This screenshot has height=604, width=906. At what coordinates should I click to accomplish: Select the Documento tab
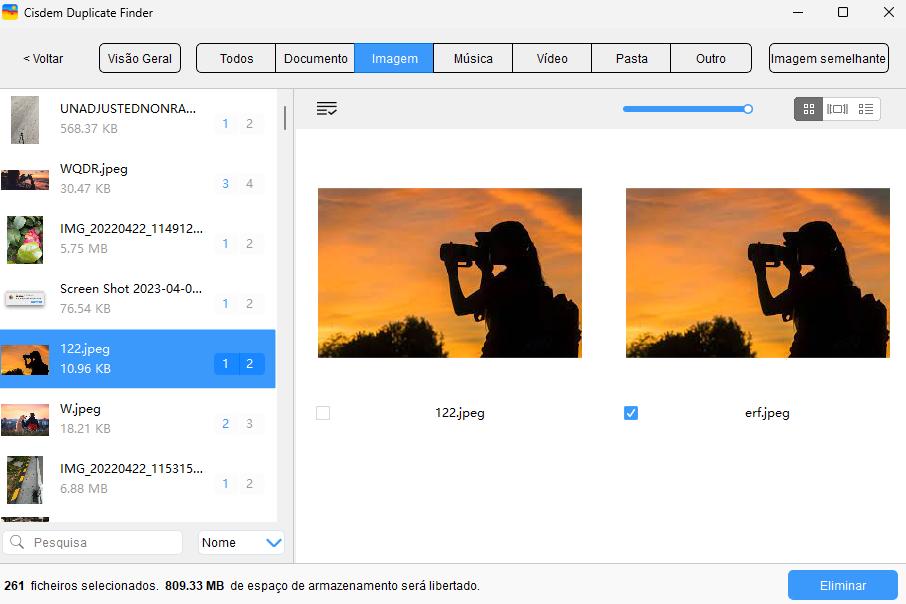[x=315, y=59]
